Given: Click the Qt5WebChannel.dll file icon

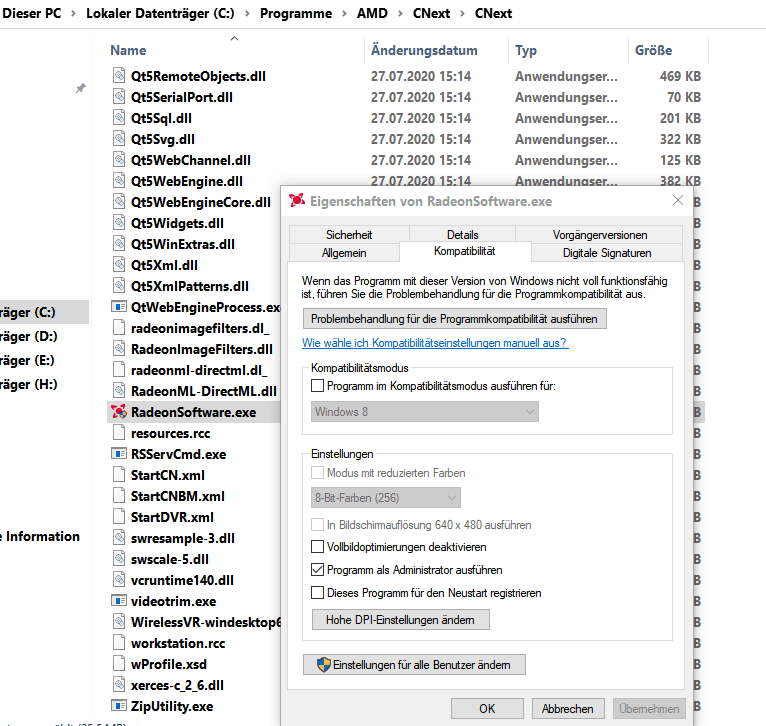Looking at the screenshot, I should [x=119, y=160].
